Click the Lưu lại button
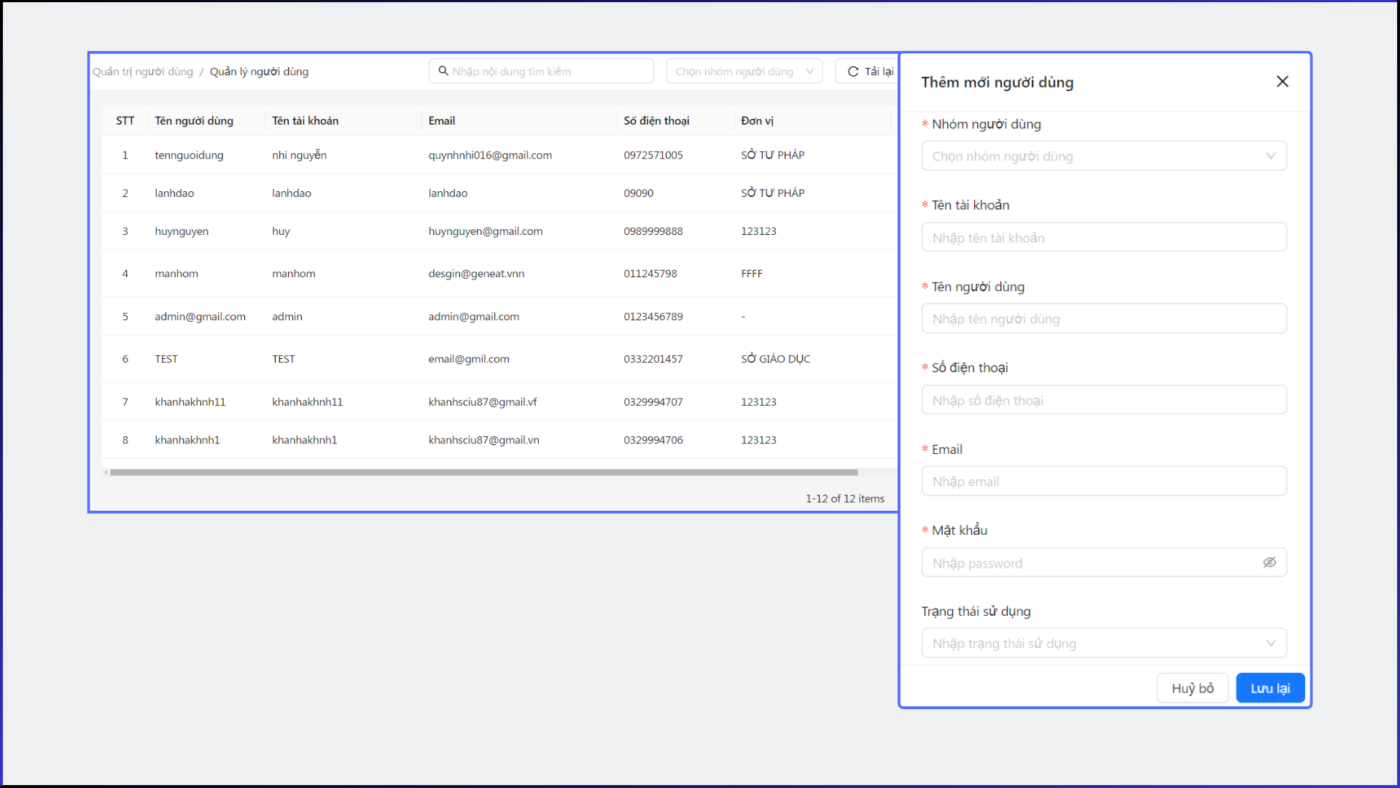Screen dimensions: 1400x788 (x=1270, y=688)
